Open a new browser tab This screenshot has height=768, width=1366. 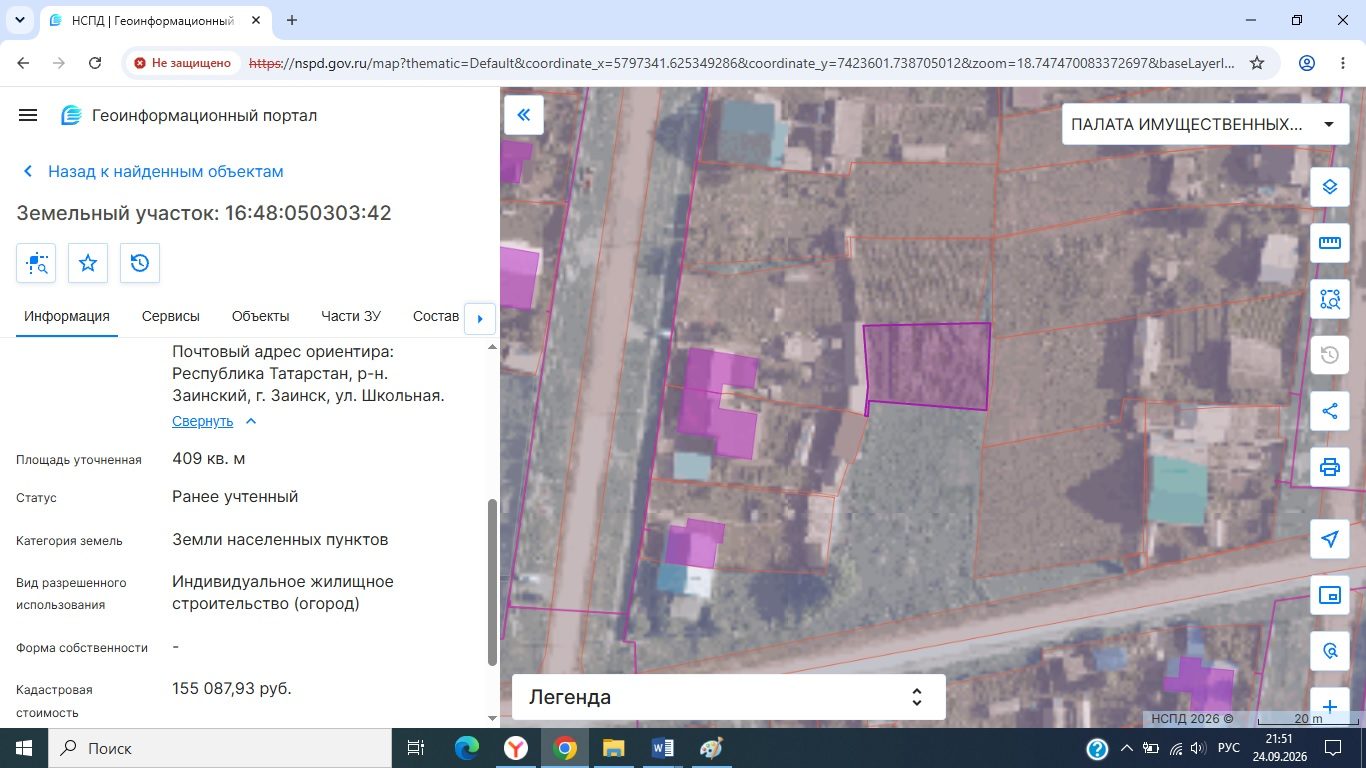tap(292, 20)
